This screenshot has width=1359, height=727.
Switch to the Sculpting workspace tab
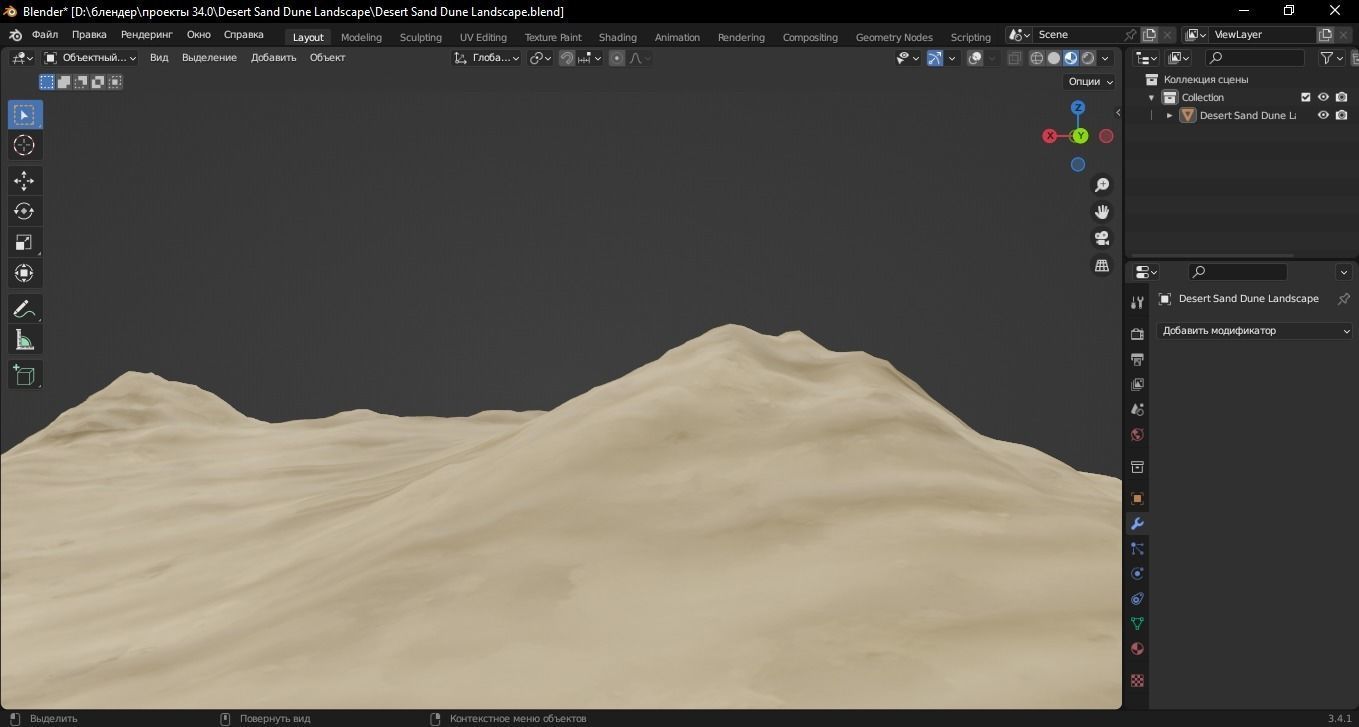pyautogui.click(x=421, y=37)
